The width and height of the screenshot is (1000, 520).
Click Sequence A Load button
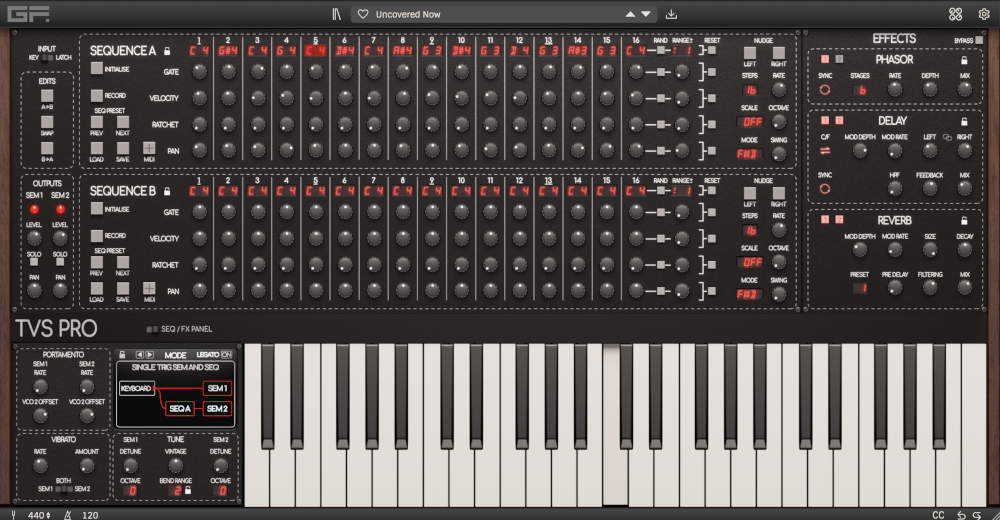click(x=96, y=148)
